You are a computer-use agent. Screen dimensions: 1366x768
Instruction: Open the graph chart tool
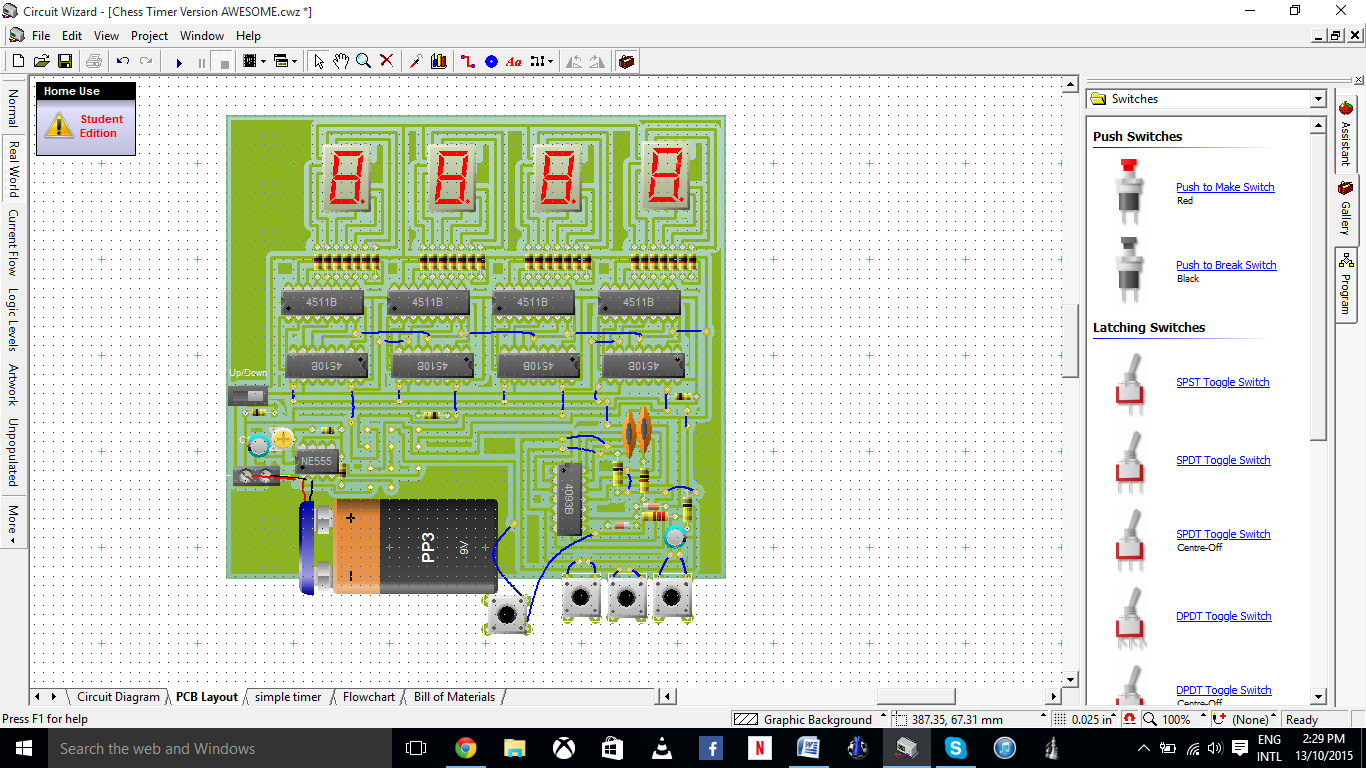tap(439, 61)
